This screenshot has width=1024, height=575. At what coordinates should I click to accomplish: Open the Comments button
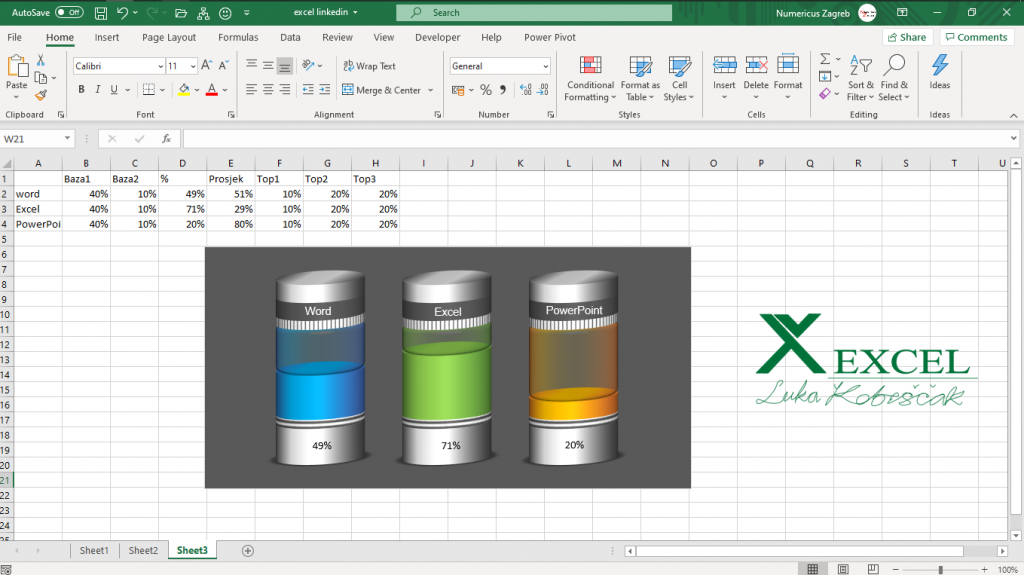976,37
